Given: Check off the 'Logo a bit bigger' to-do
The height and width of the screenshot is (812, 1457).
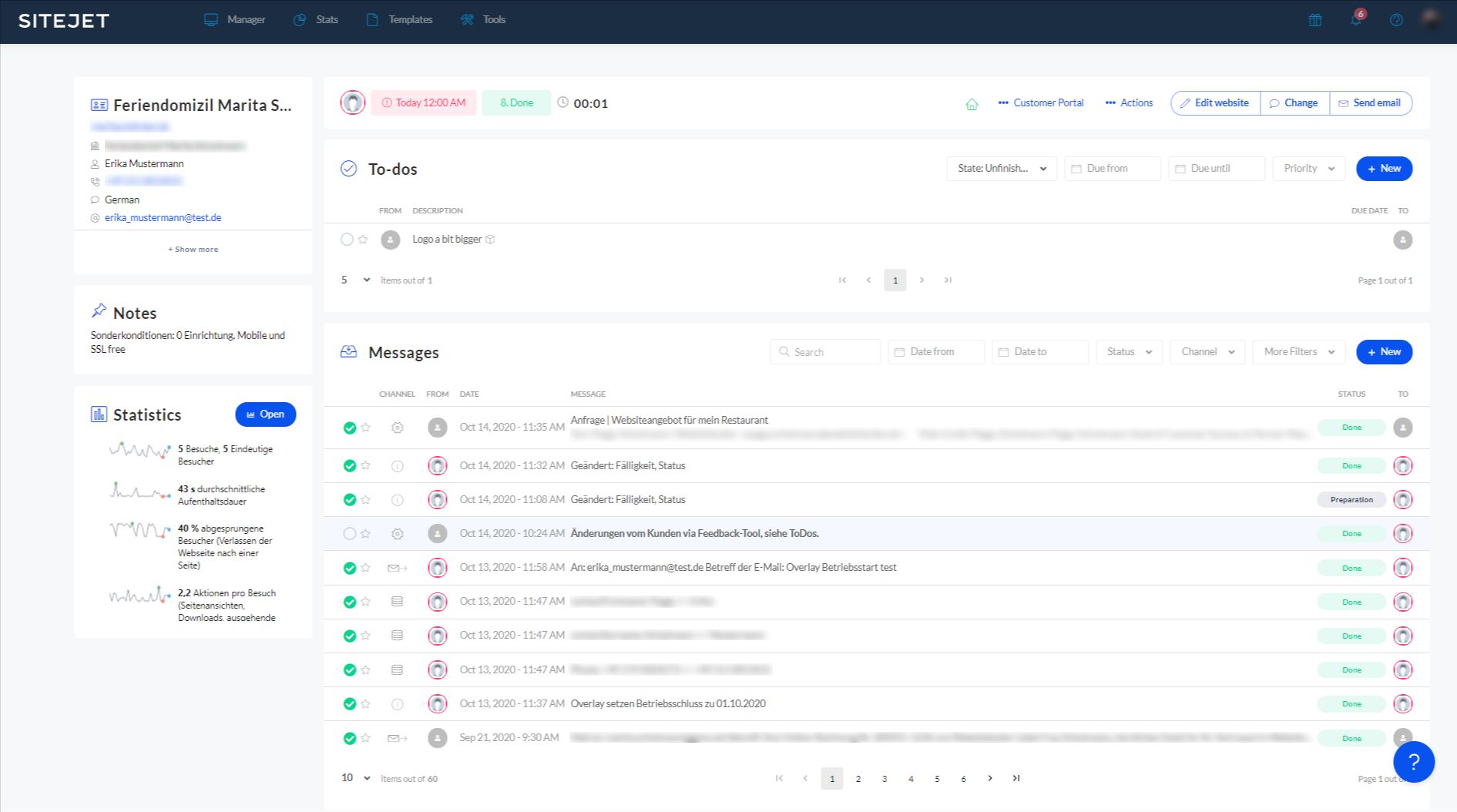Looking at the screenshot, I should (347, 240).
